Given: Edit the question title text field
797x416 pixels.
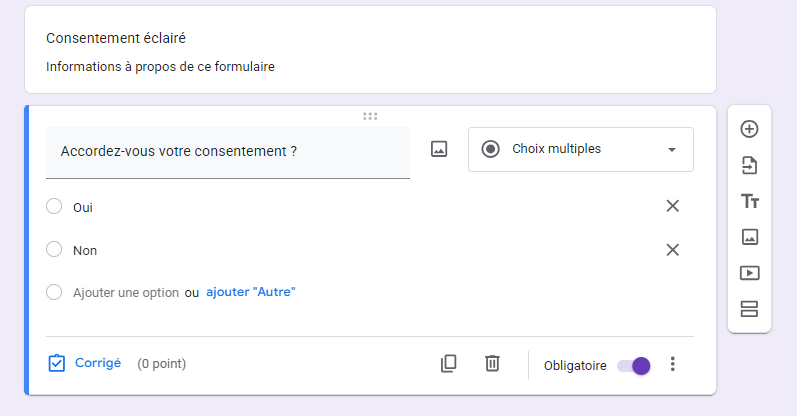Looking at the screenshot, I should [228, 152].
